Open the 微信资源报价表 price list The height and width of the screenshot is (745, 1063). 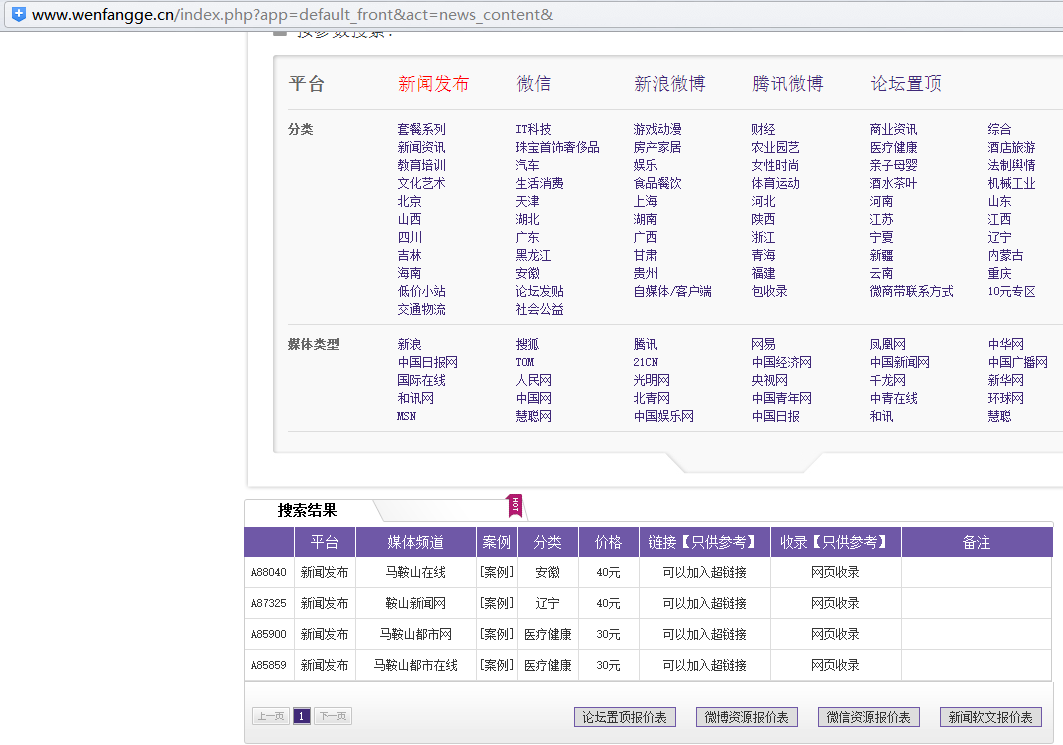point(869,717)
